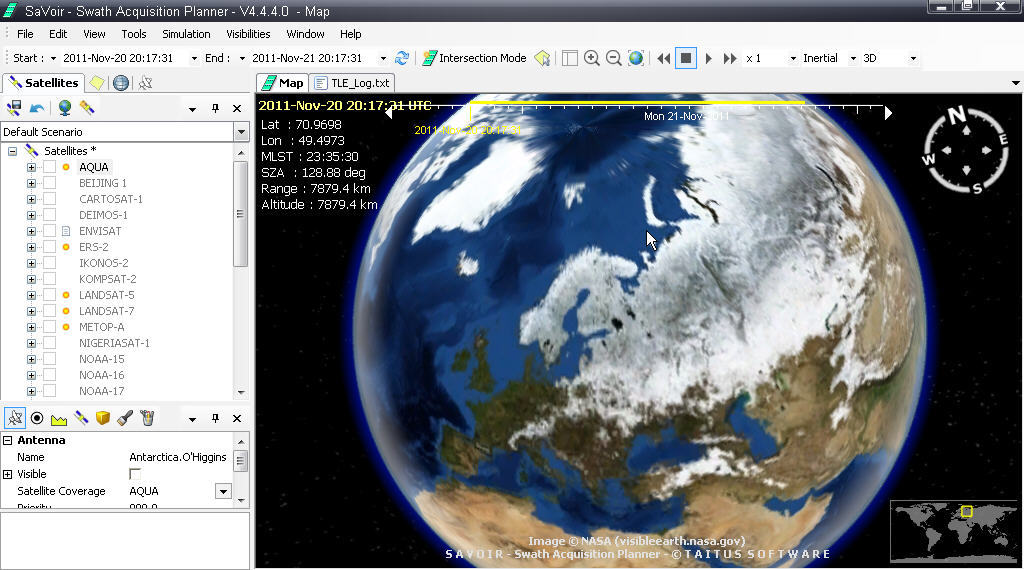Toggle the antenna Visible checkbox
The width and height of the screenshot is (1024, 570).
coord(135,474)
